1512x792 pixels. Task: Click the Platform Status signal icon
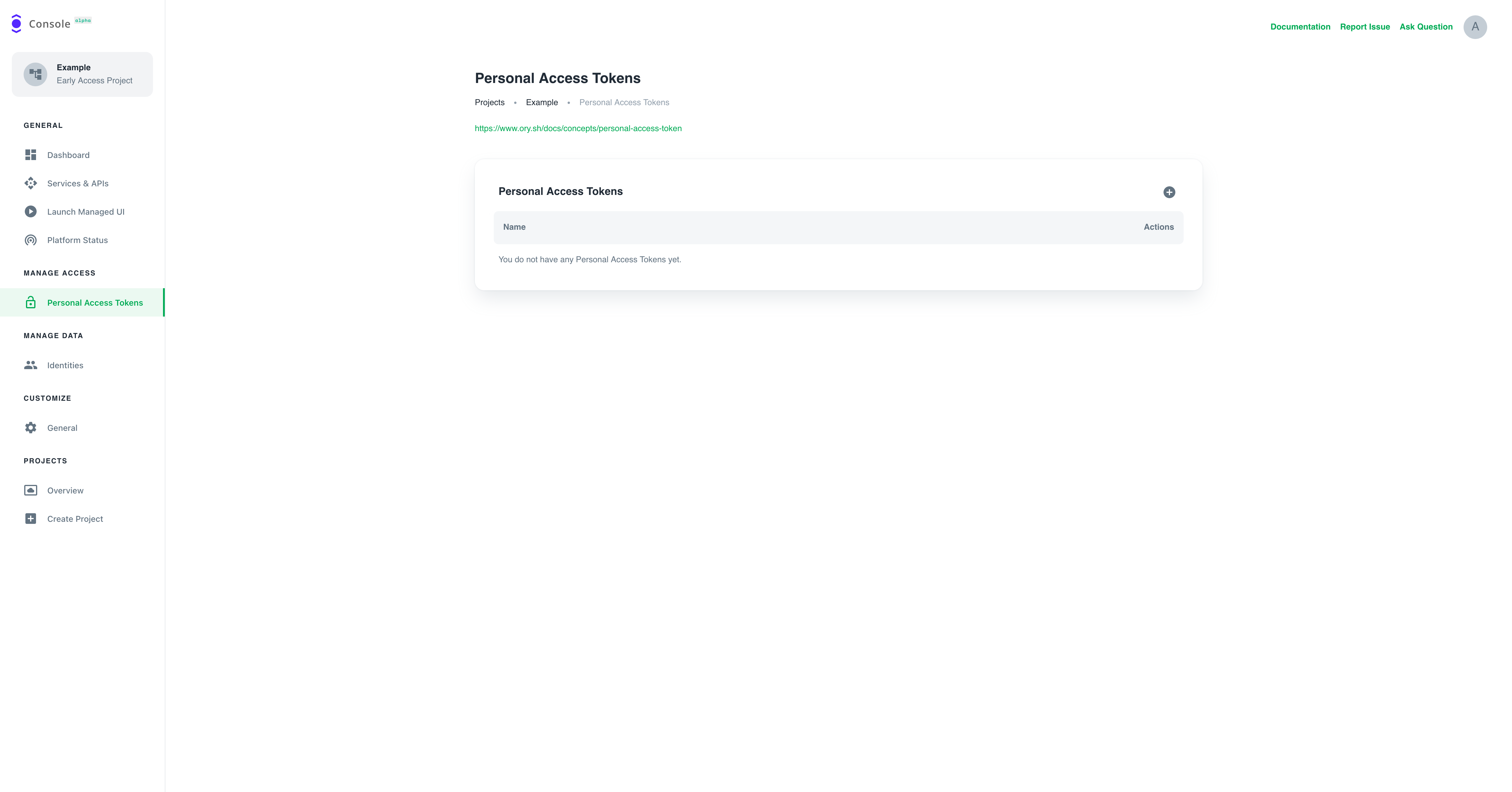[x=30, y=240]
